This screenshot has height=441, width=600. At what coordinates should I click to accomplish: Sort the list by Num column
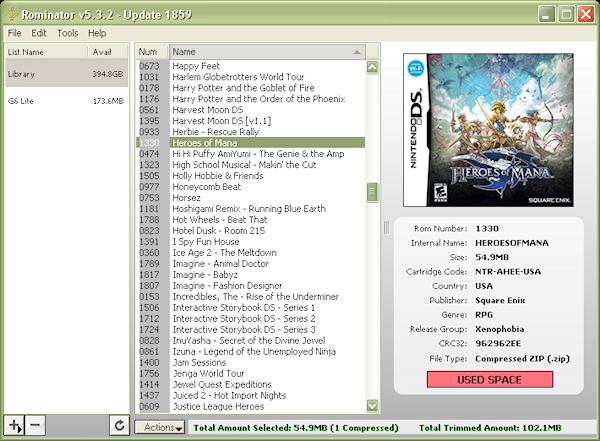(x=150, y=51)
